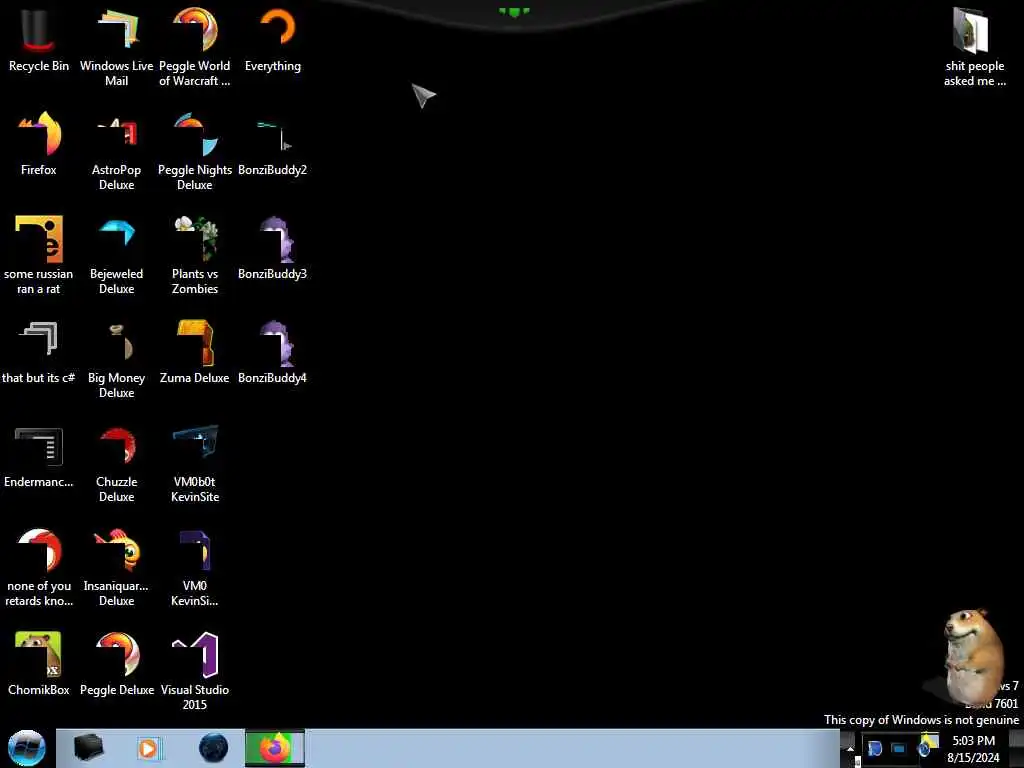Click the Show desktop button

1017,748
